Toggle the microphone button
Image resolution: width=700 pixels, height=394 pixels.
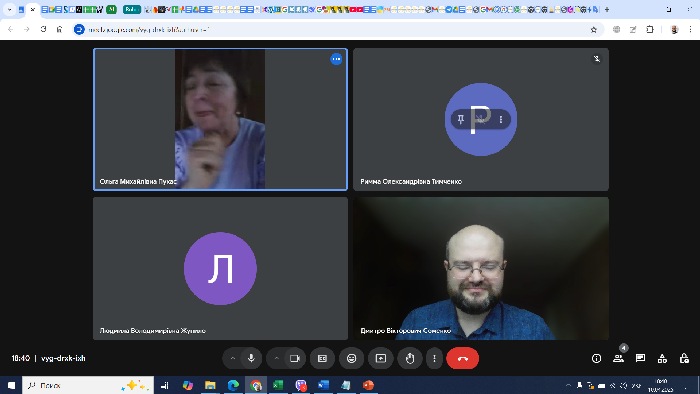tap(251, 358)
